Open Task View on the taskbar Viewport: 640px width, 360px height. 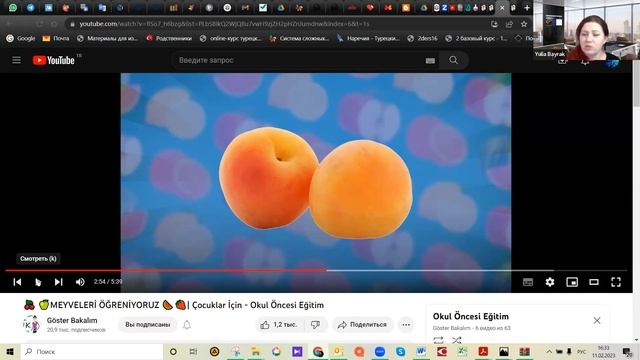tap(193, 351)
